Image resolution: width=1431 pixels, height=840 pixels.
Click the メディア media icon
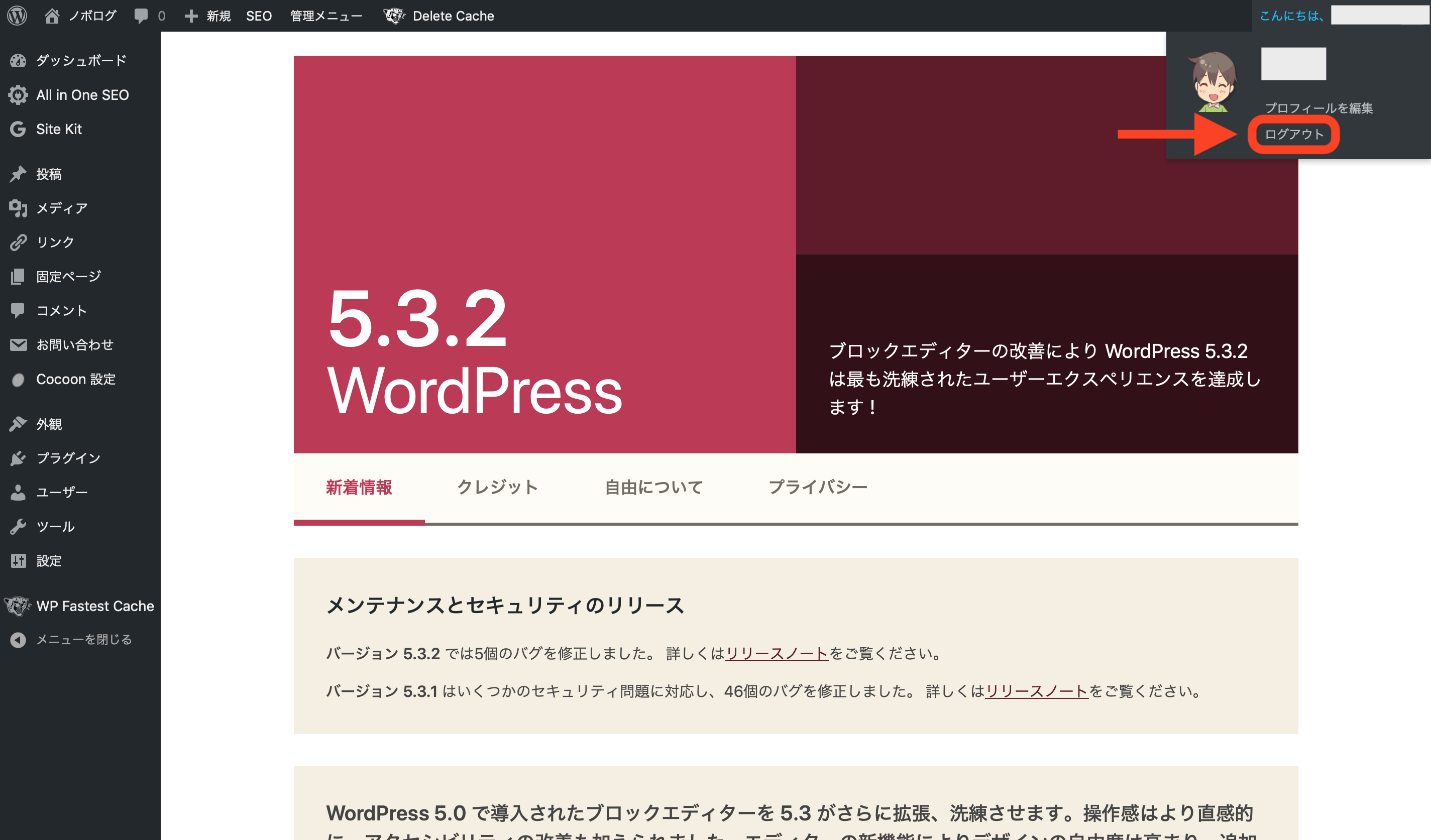pos(18,208)
